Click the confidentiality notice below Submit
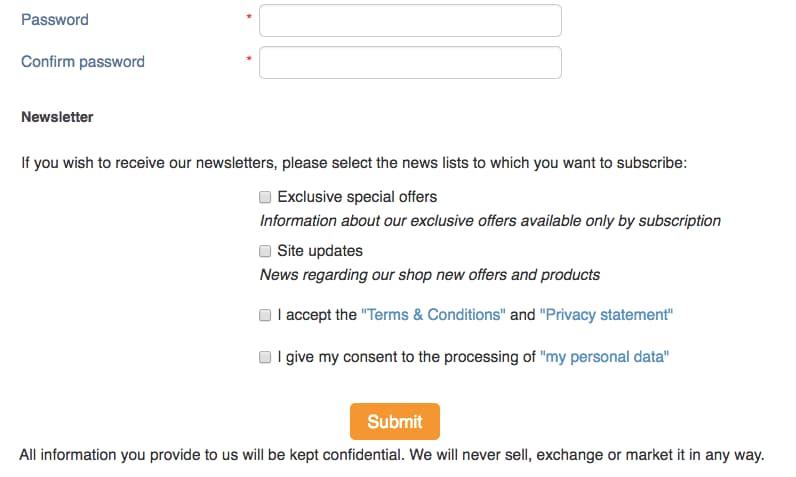 [x=392, y=456]
